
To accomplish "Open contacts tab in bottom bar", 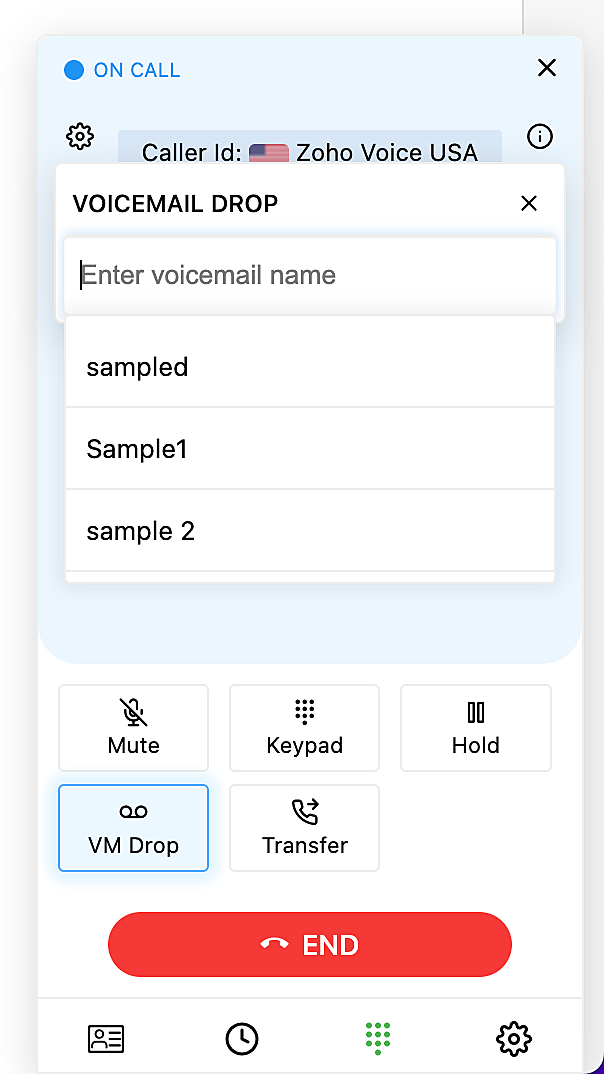I will pyautogui.click(x=106, y=1039).
